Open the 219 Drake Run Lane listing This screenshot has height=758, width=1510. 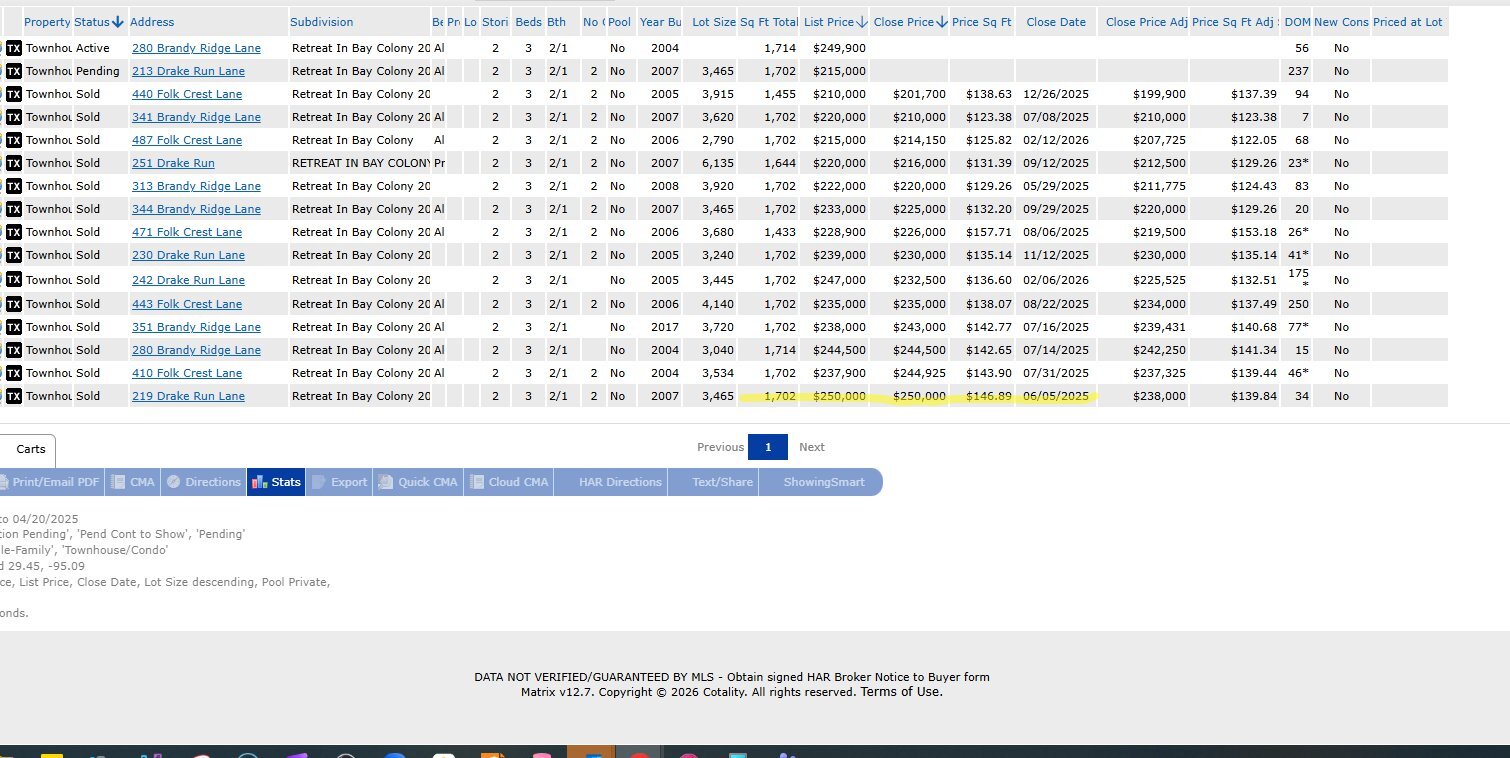[188, 396]
